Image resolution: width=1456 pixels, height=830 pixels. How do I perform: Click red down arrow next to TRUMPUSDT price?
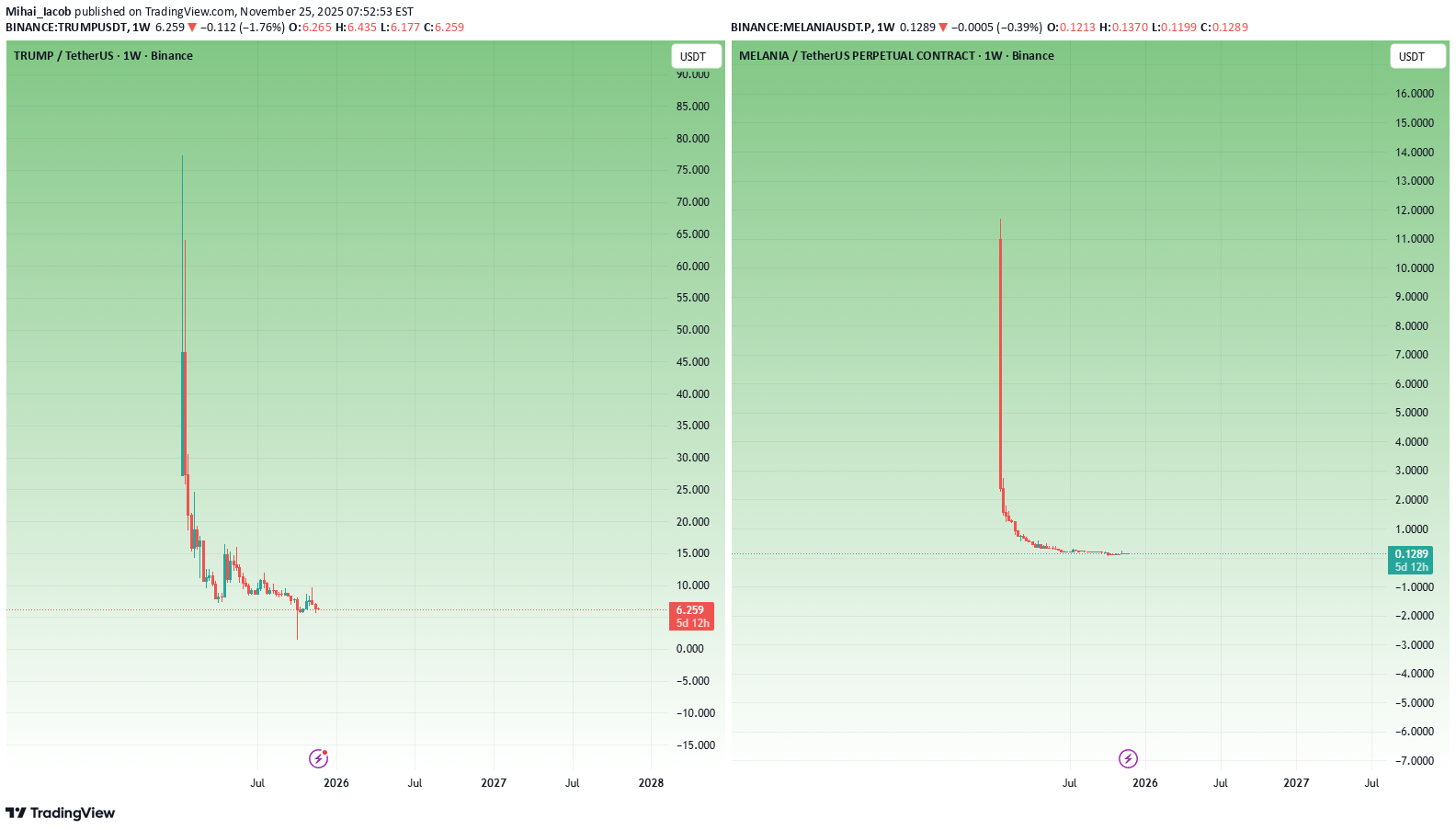point(192,28)
